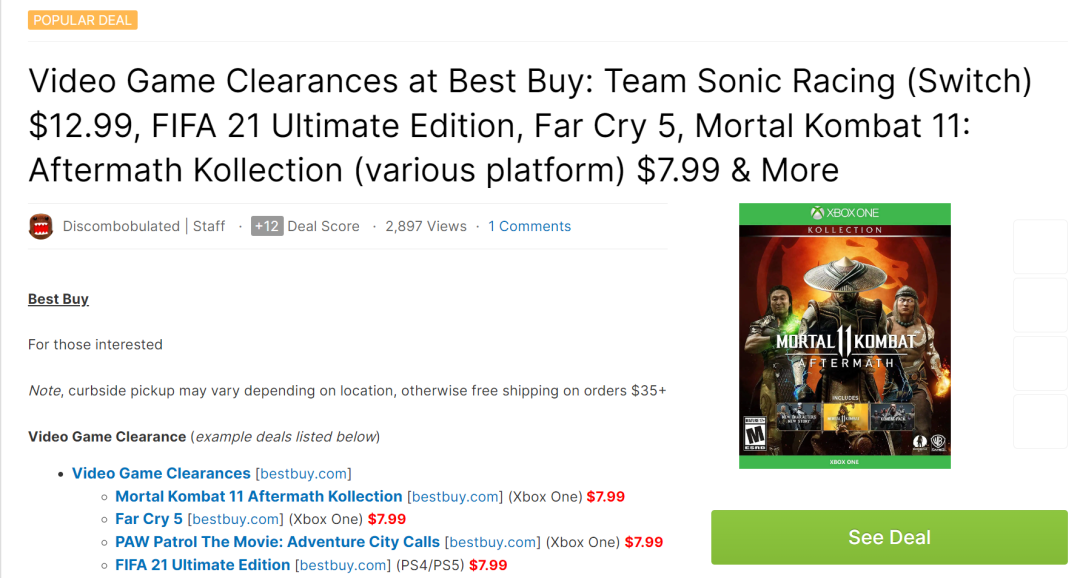Click the +12 Deal Score badge

[x=267, y=226]
